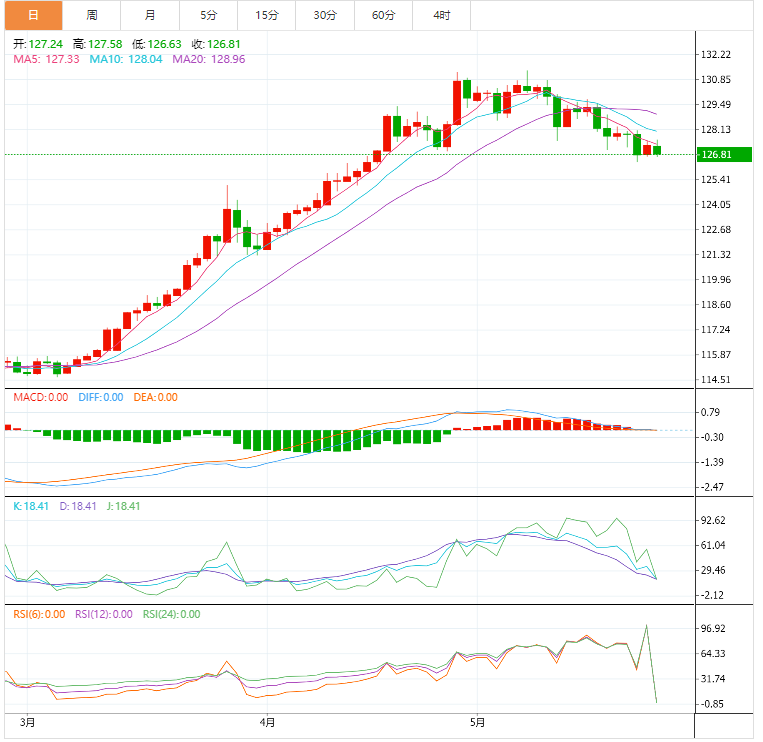Open the 15分 interval tab

pyautogui.click(x=267, y=15)
